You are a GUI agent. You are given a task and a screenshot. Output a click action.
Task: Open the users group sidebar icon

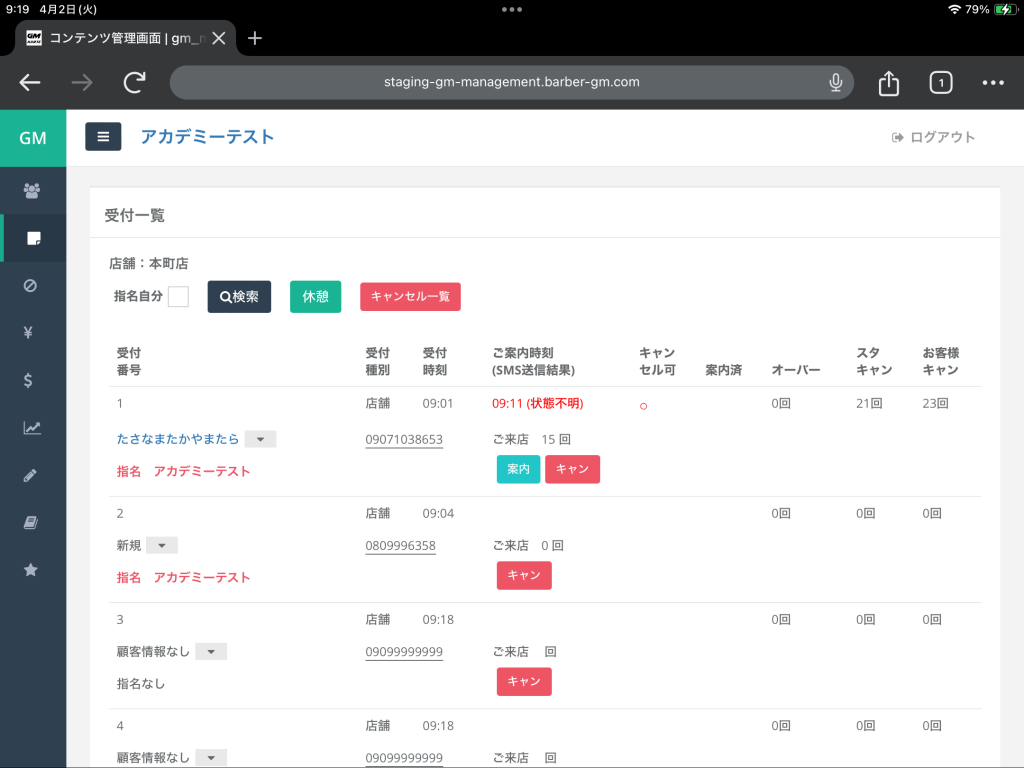point(32,191)
